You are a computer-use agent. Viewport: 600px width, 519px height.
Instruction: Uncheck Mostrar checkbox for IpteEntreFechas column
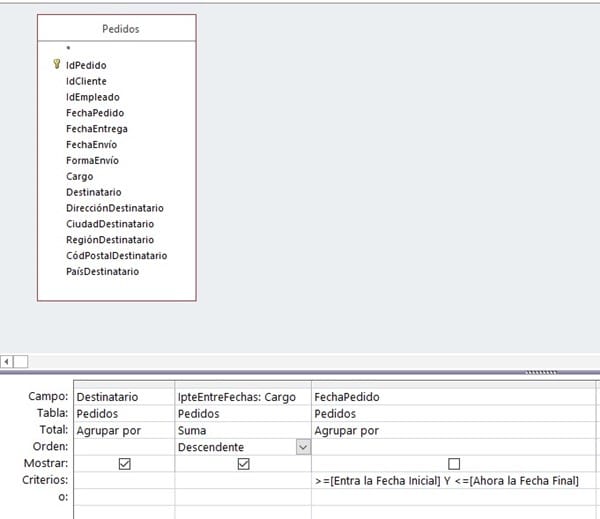point(242,464)
